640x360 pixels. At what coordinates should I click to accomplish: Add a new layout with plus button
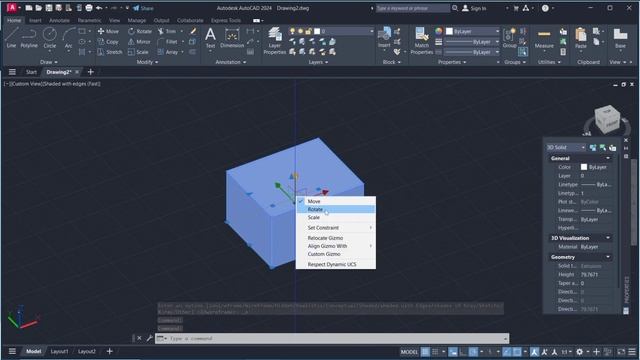click(109, 351)
